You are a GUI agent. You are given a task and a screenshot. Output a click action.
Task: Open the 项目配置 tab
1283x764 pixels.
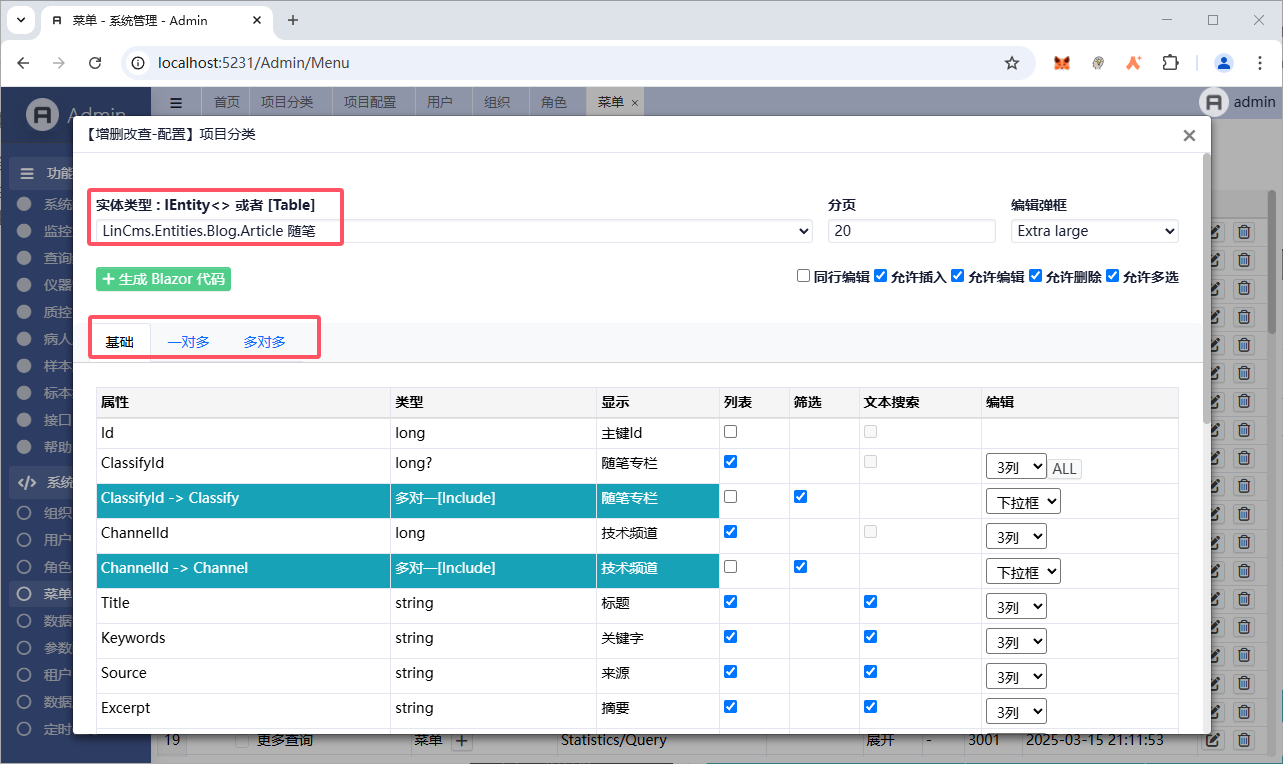(x=370, y=102)
